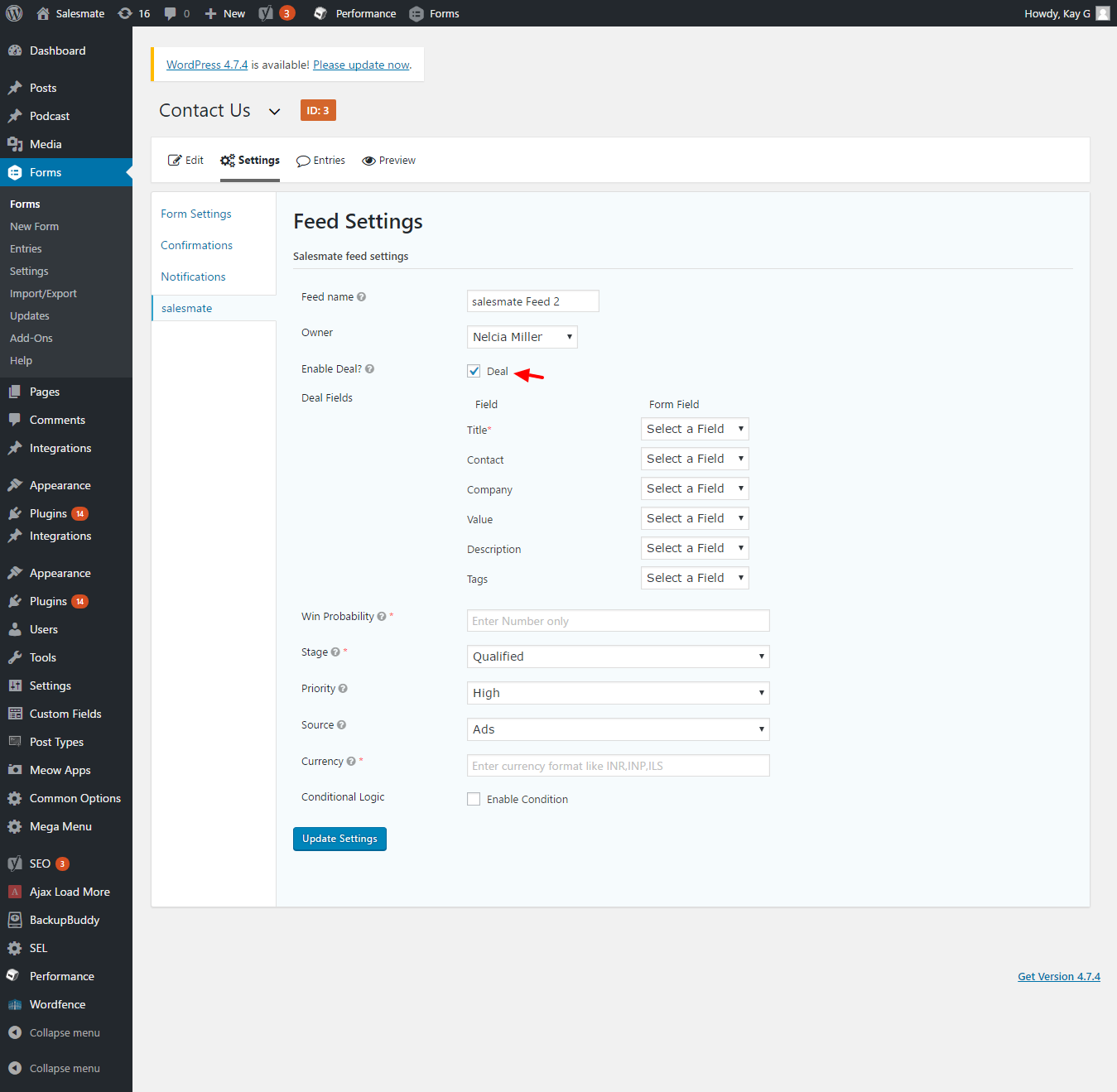Click the first Collapse menu item
The image size is (1117, 1092).
tap(66, 1032)
